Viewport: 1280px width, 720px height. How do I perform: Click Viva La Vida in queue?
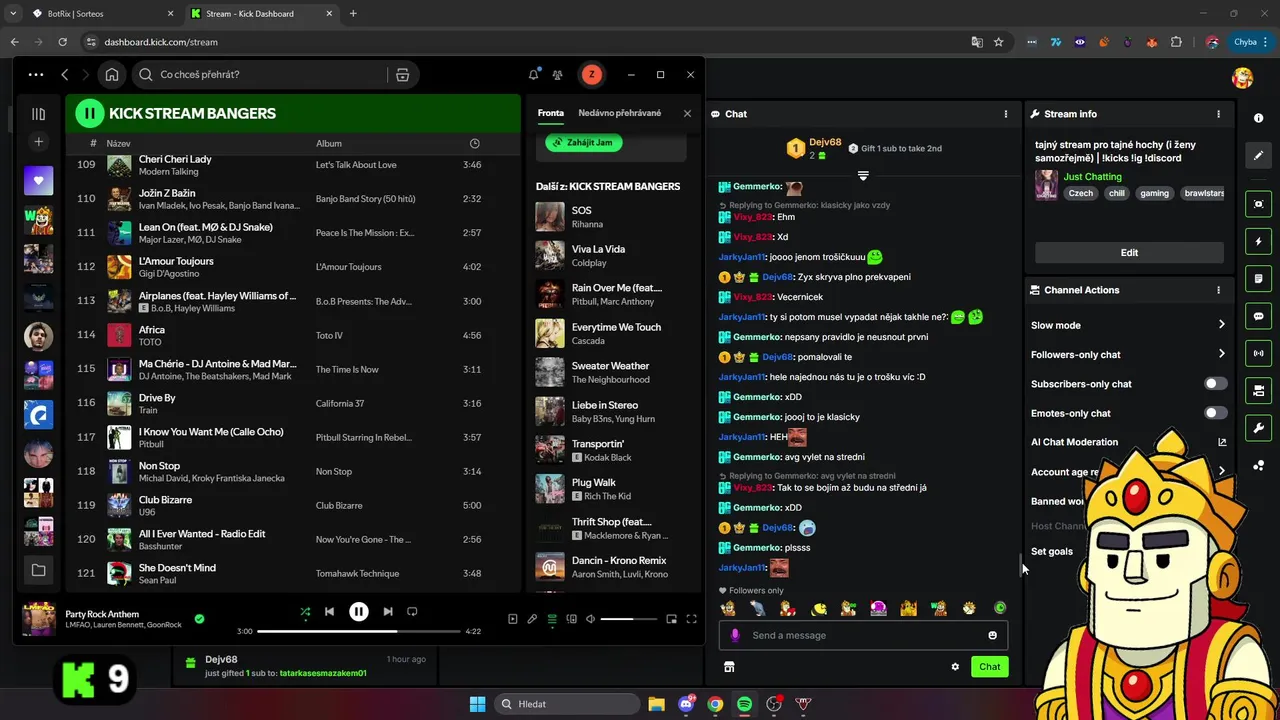point(612,255)
